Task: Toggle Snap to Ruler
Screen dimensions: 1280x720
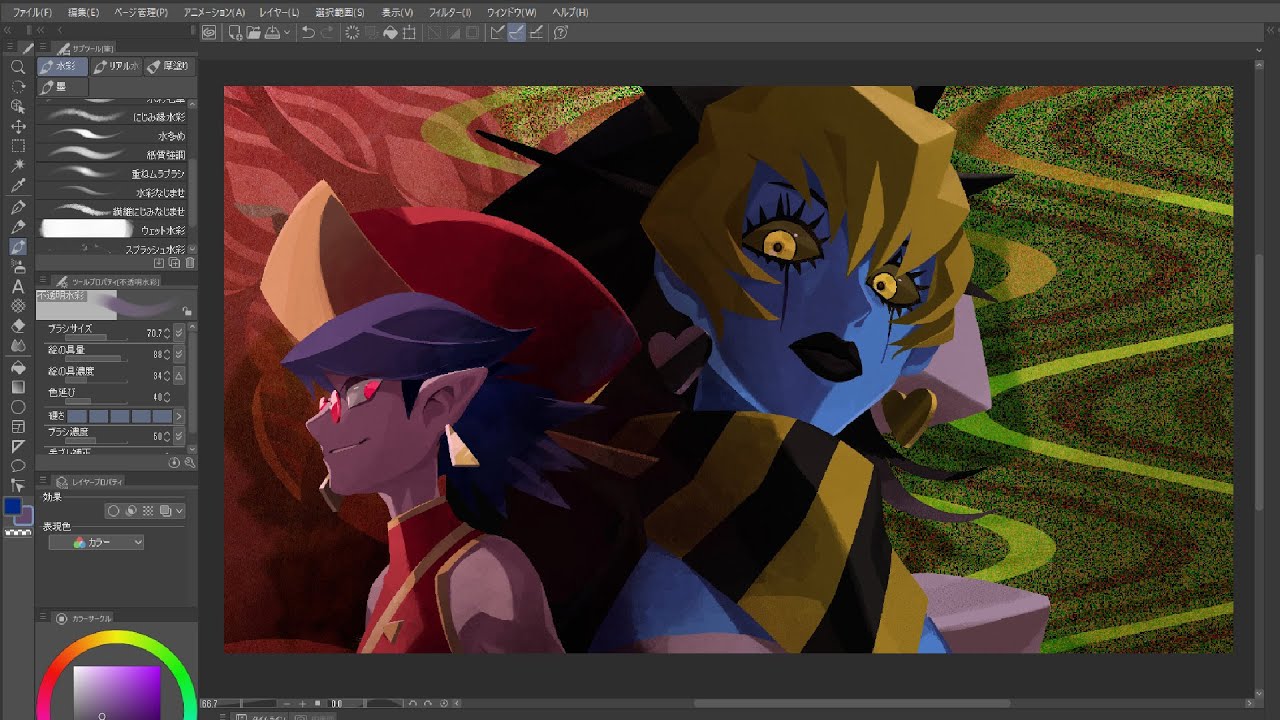Action: (497, 32)
